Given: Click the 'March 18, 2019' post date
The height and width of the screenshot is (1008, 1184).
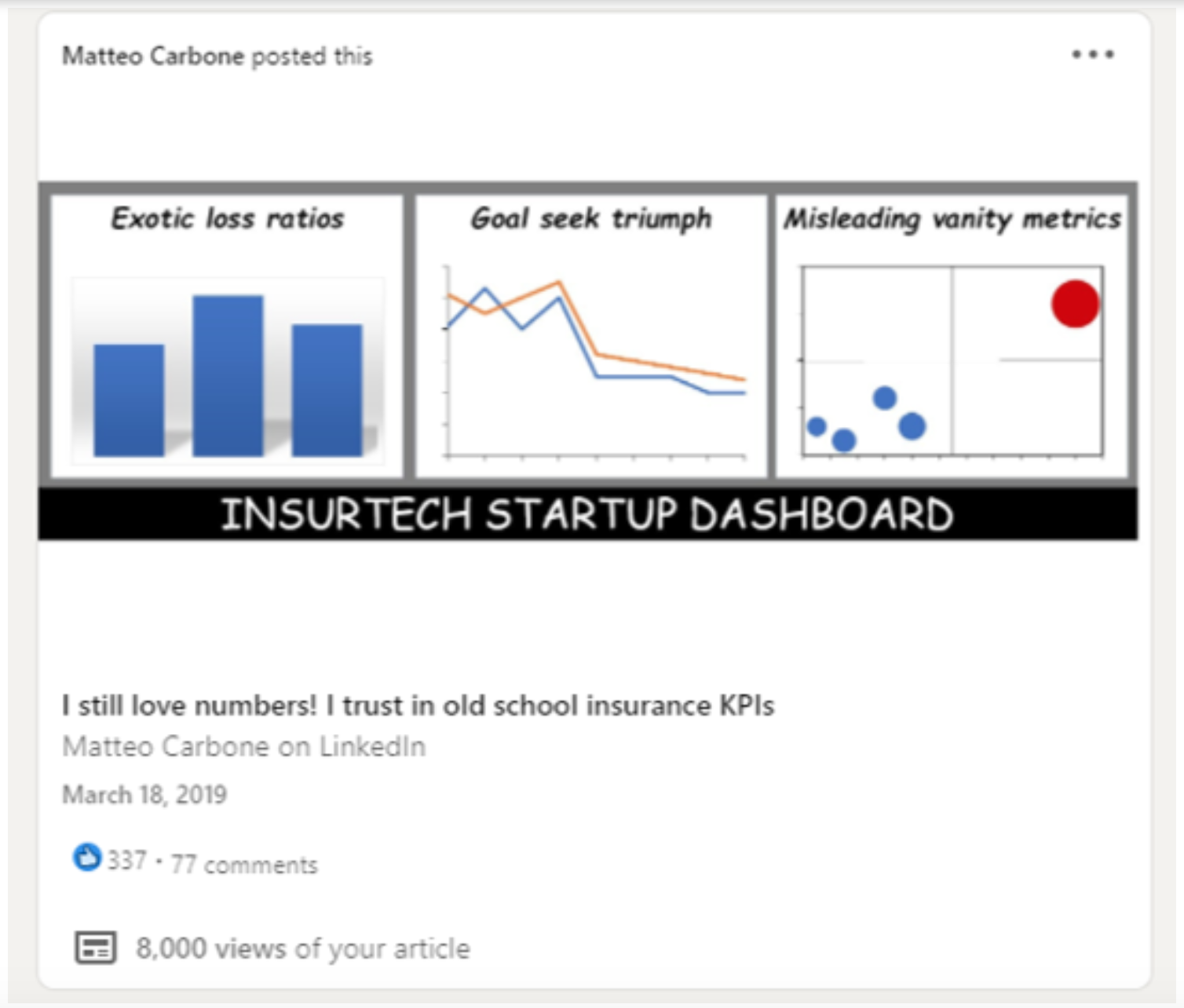Looking at the screenshot, I should point(144,794).
